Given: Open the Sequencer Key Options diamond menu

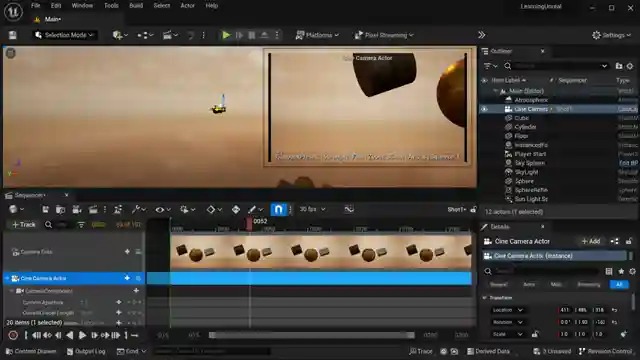Looking at the screenshot, I should click(214, 209).
